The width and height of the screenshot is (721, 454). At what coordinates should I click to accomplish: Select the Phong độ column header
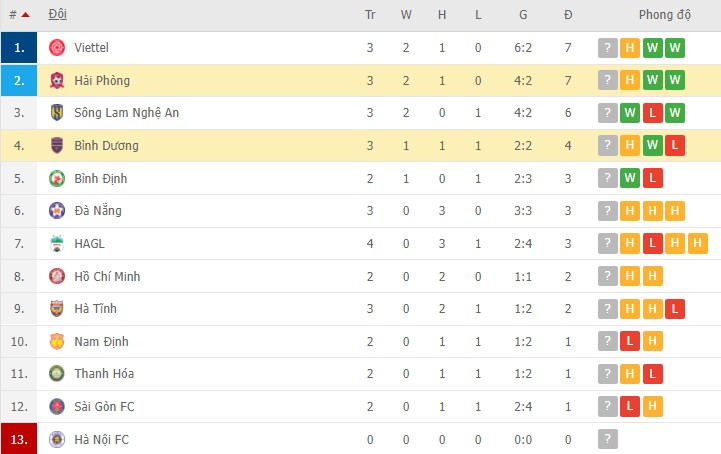[665, 15]
